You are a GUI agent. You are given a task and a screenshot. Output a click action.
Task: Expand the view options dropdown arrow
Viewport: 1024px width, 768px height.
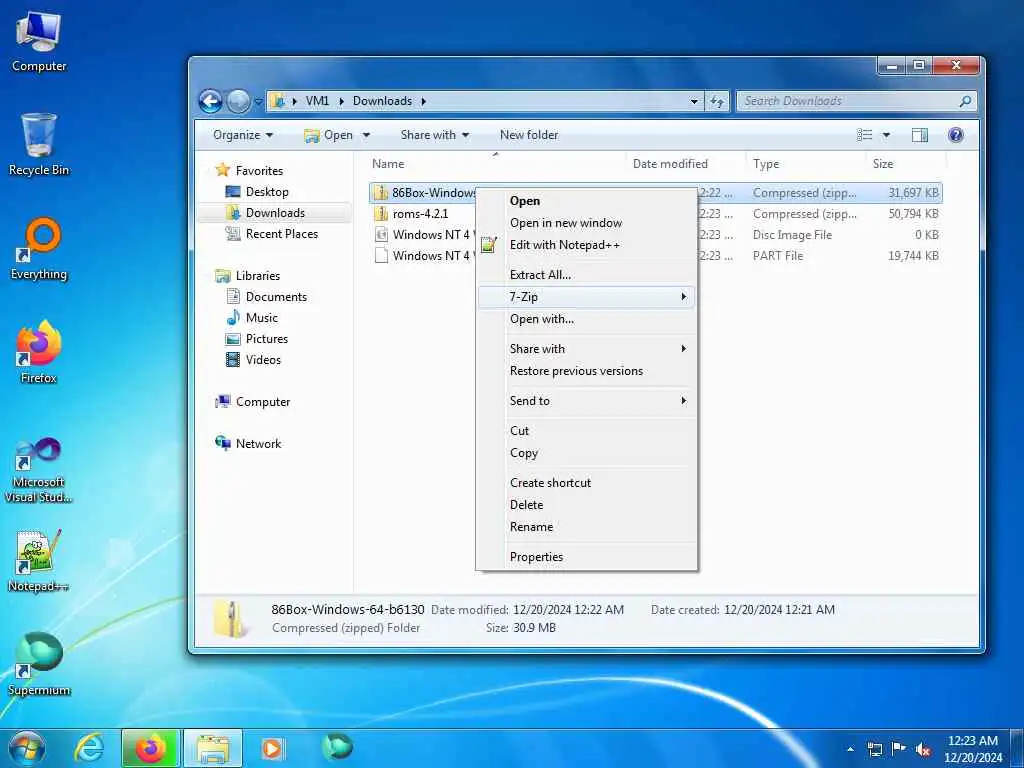886,135
